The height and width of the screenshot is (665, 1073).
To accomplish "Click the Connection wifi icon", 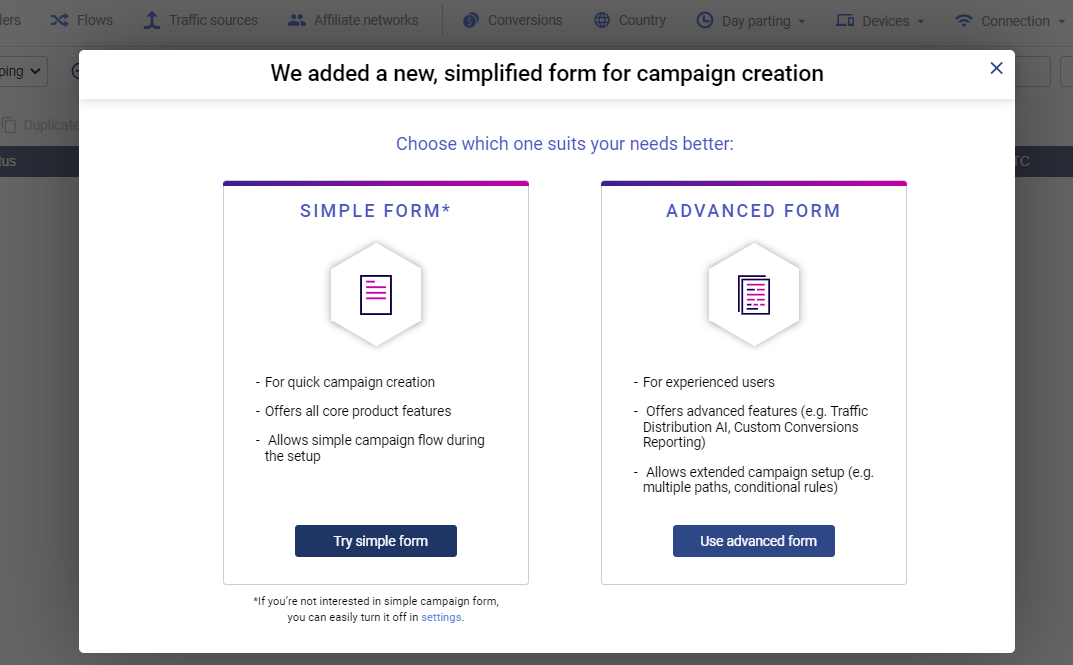I will click(x=964, y=20).
